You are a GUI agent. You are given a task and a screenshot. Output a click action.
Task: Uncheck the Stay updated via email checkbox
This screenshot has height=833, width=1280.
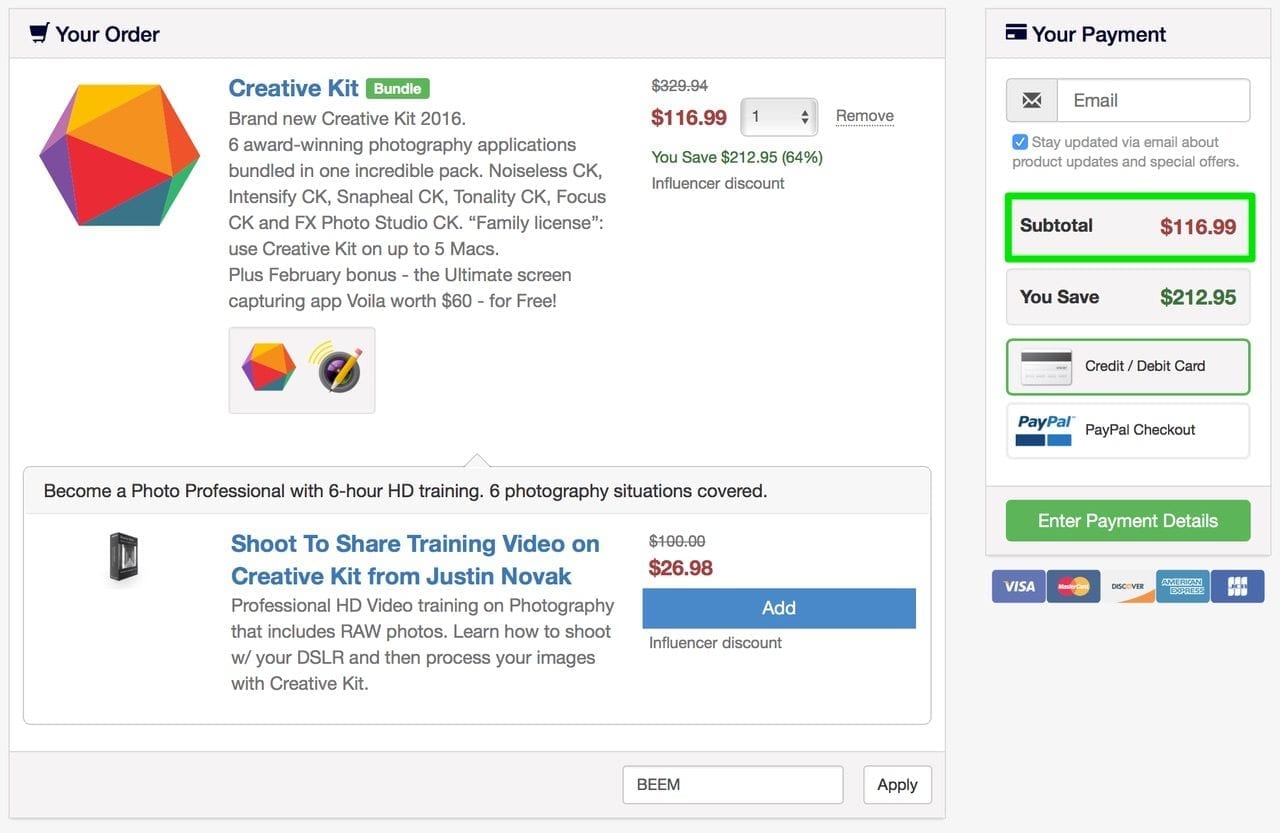tap(1020, 142)
